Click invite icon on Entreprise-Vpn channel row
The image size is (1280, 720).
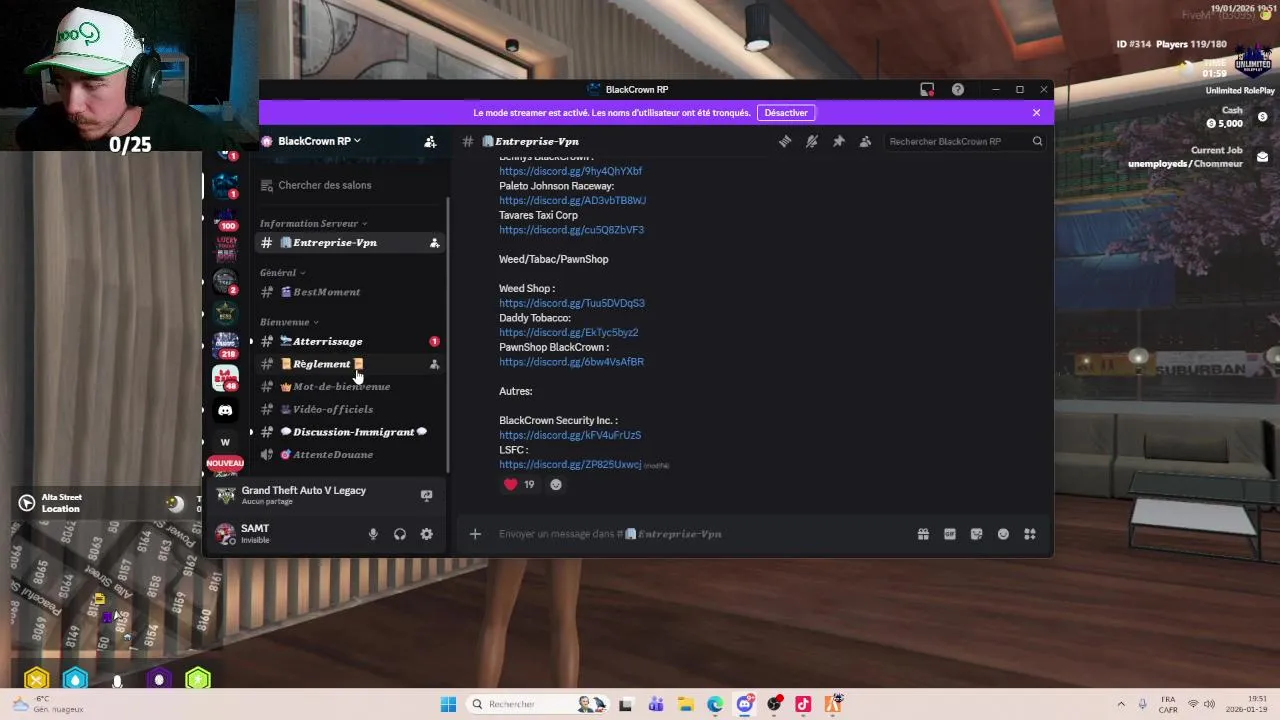pos(434,243)
